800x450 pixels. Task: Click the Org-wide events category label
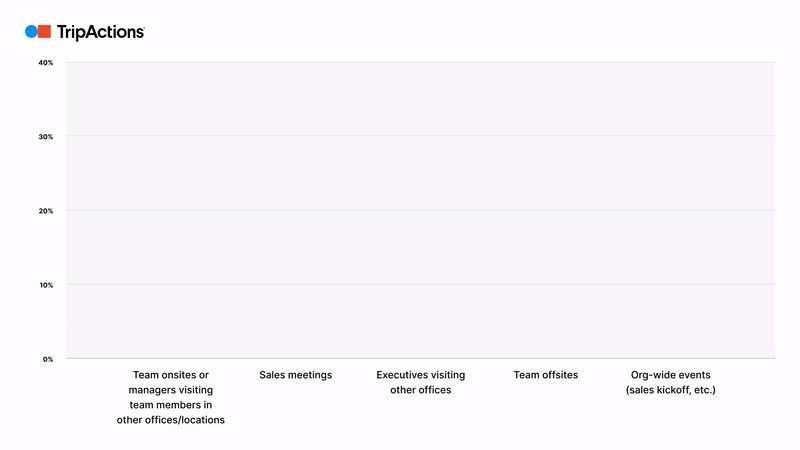tap(671, 383)
